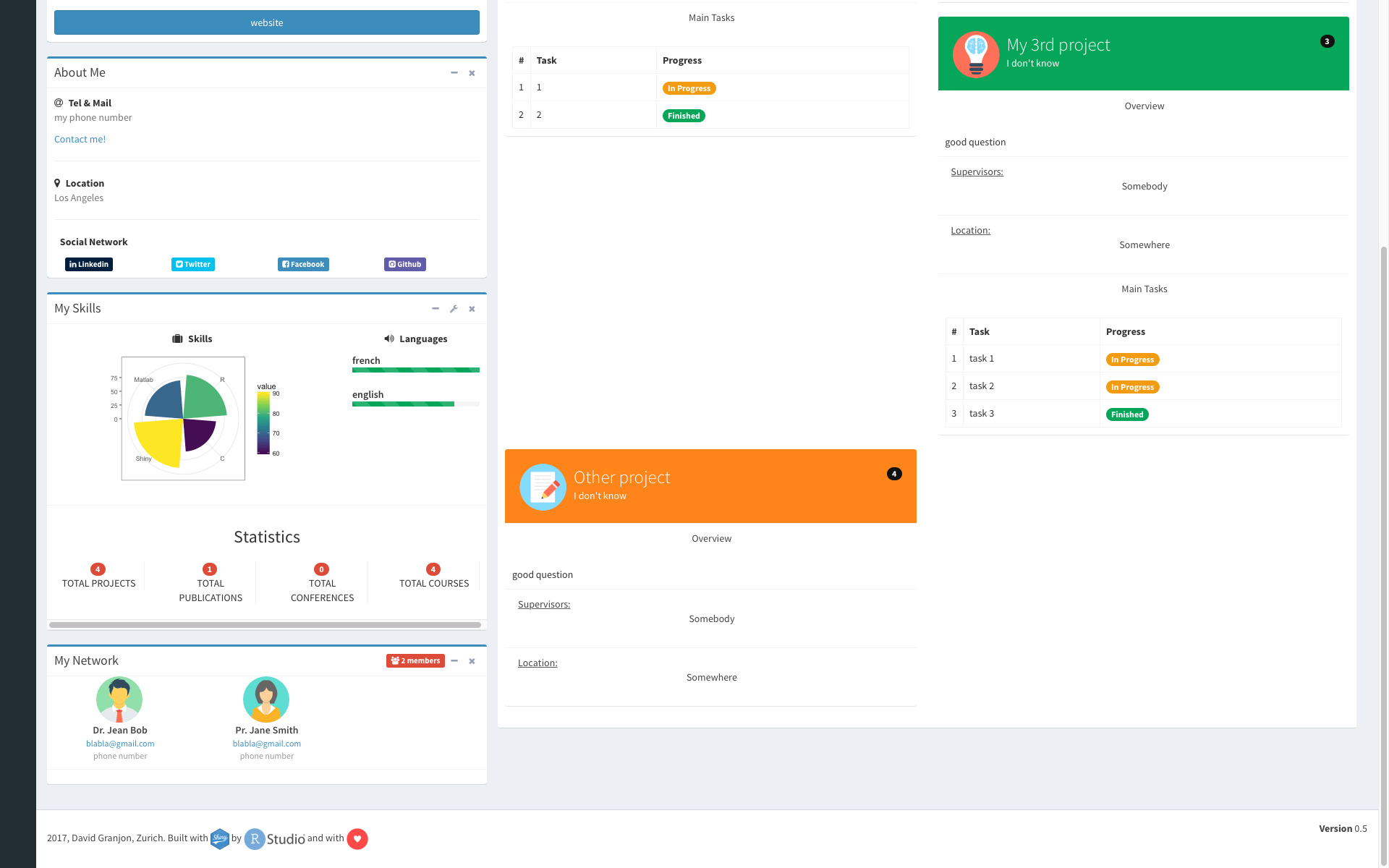Click the Languages speaker icon
The height and width of the screenshot is (868, 1389).
click(389, 339)
